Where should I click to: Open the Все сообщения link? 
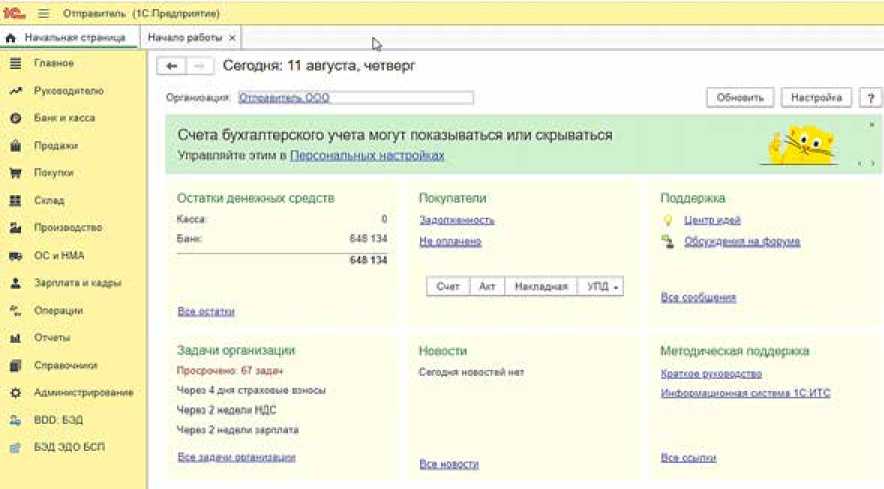tap(698, 297)
